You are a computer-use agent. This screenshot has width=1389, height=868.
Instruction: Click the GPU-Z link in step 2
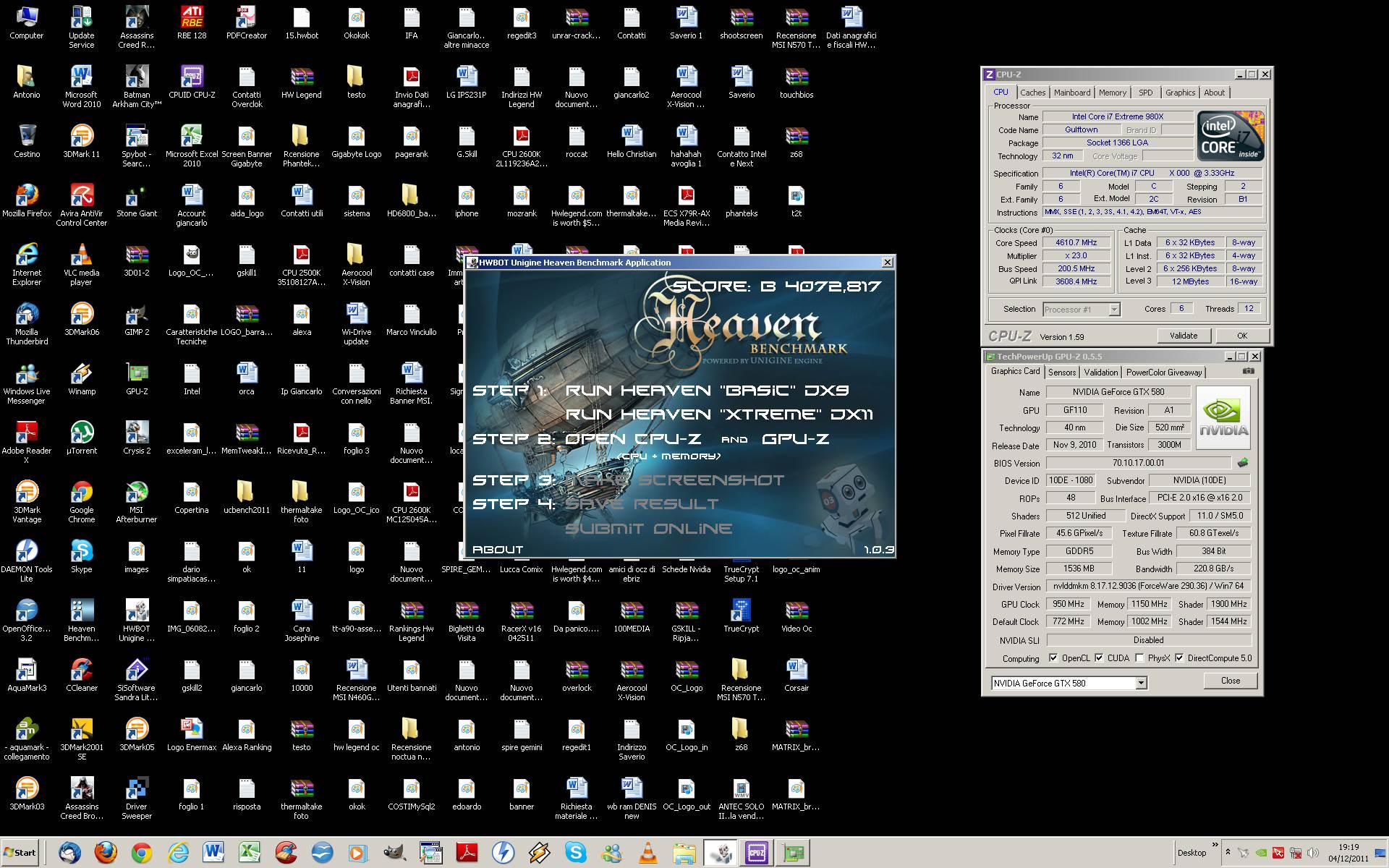(795, 439)
